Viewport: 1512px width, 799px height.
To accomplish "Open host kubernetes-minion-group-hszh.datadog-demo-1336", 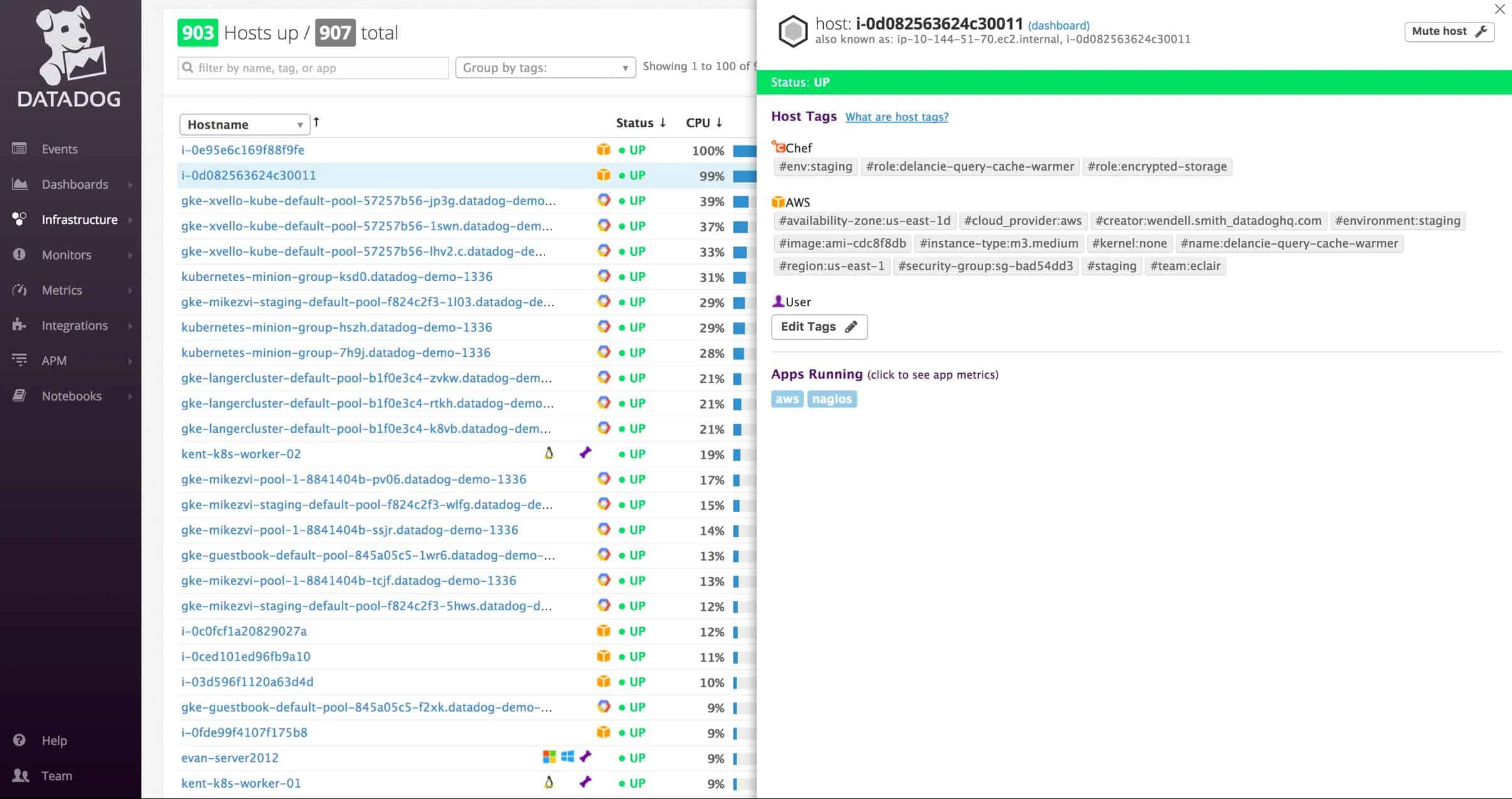I will (x=336, y=327).
